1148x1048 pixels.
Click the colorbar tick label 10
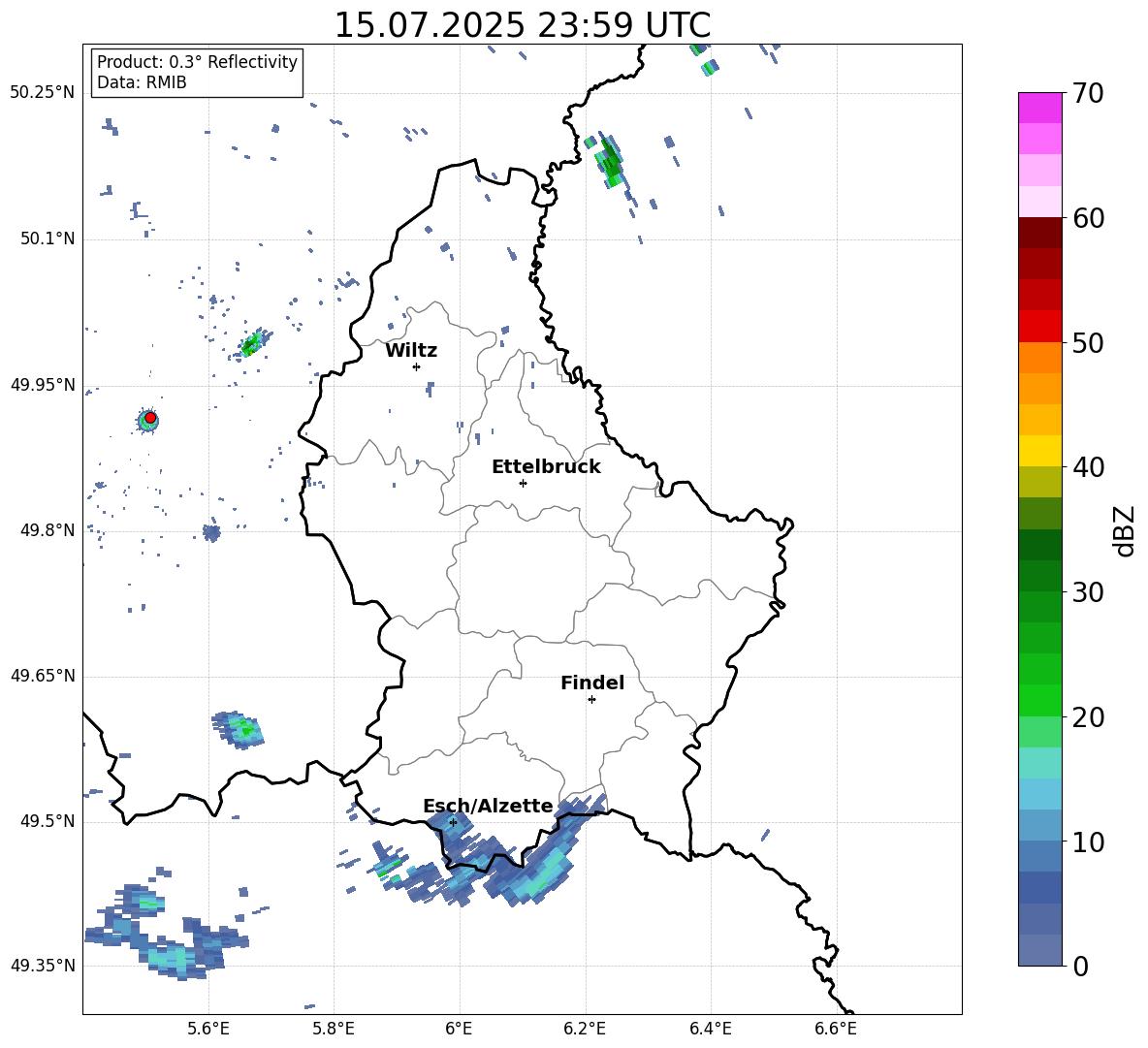tap(1088, 842)
